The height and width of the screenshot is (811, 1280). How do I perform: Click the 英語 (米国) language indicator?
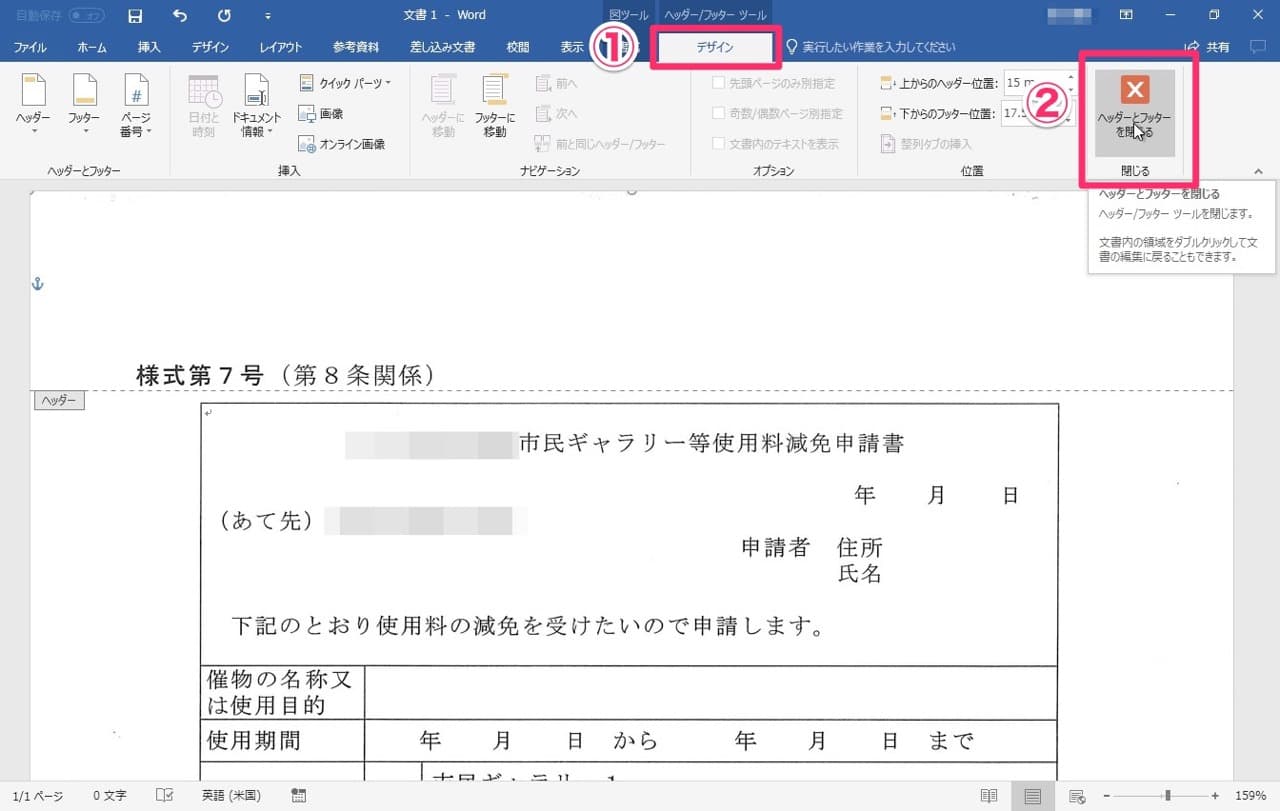(x=231, y=796)
